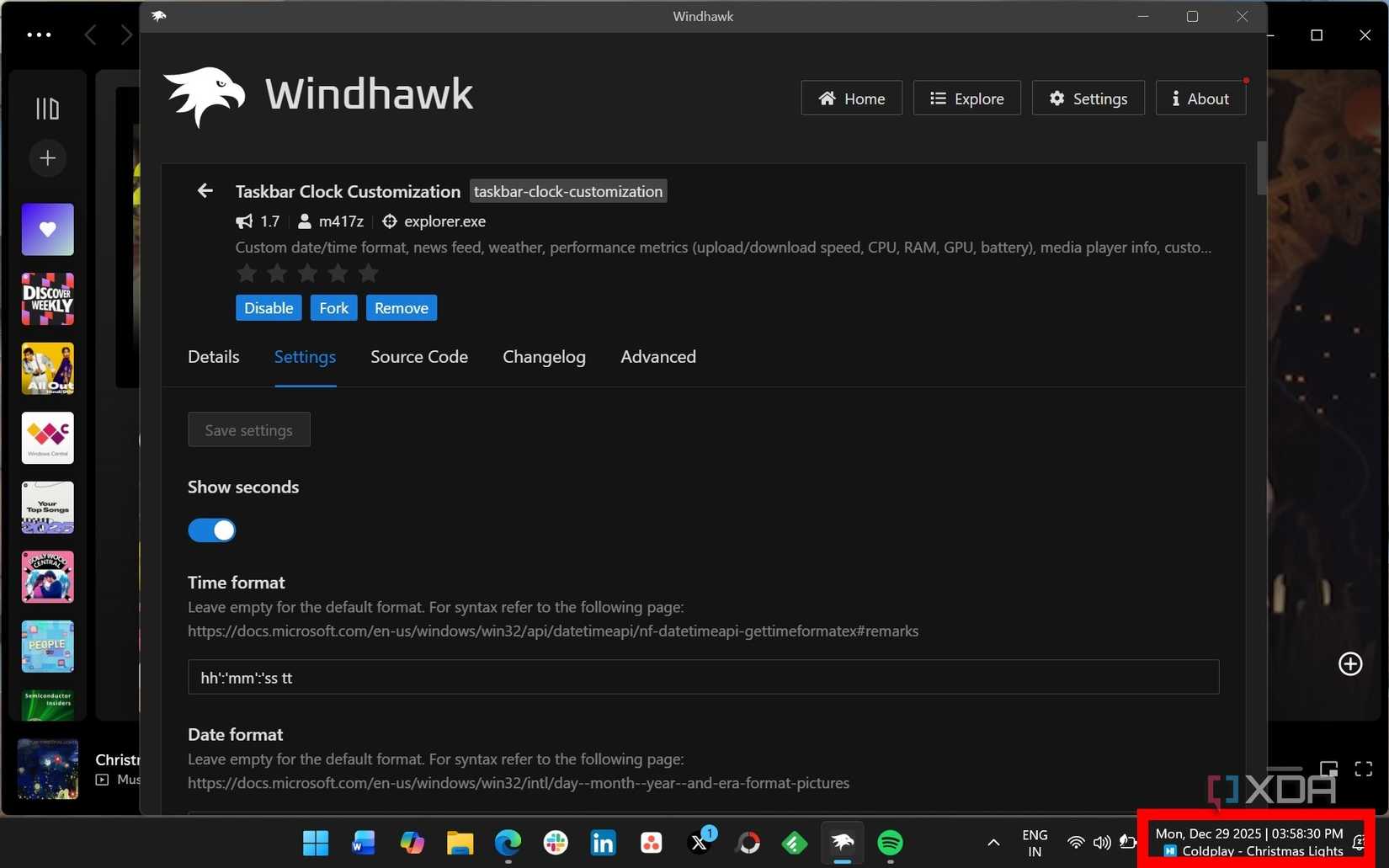Click the plus create playlist icon
The image size is (1389, 868).
point(47,158)
